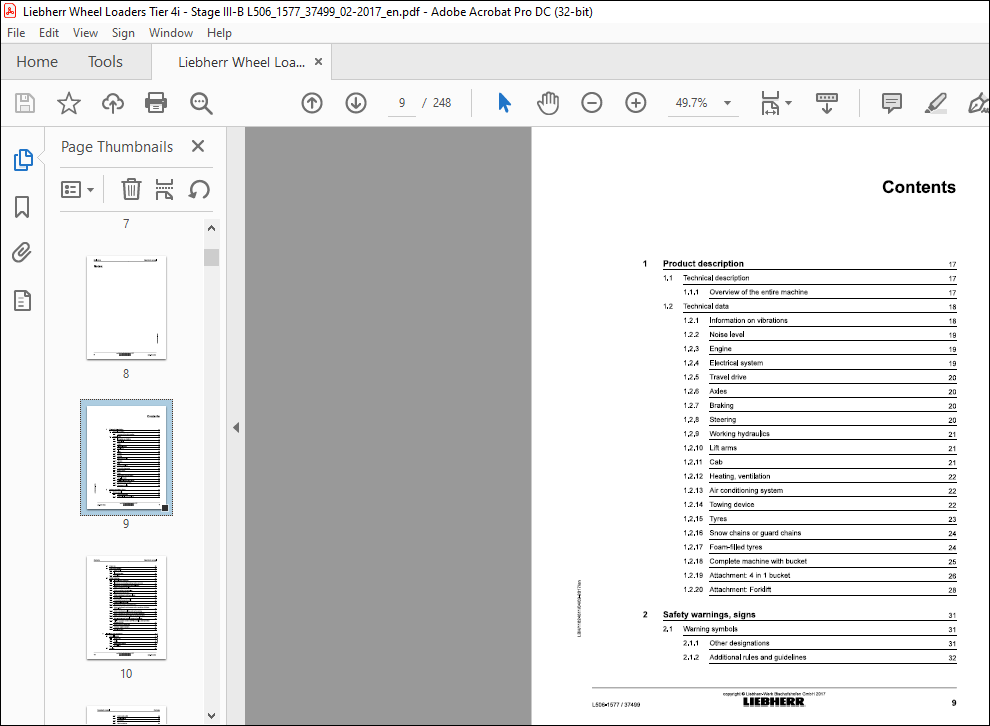Open the Window menu
The height and width of the screenshot is (726, 990).
[x=170, y=33]
